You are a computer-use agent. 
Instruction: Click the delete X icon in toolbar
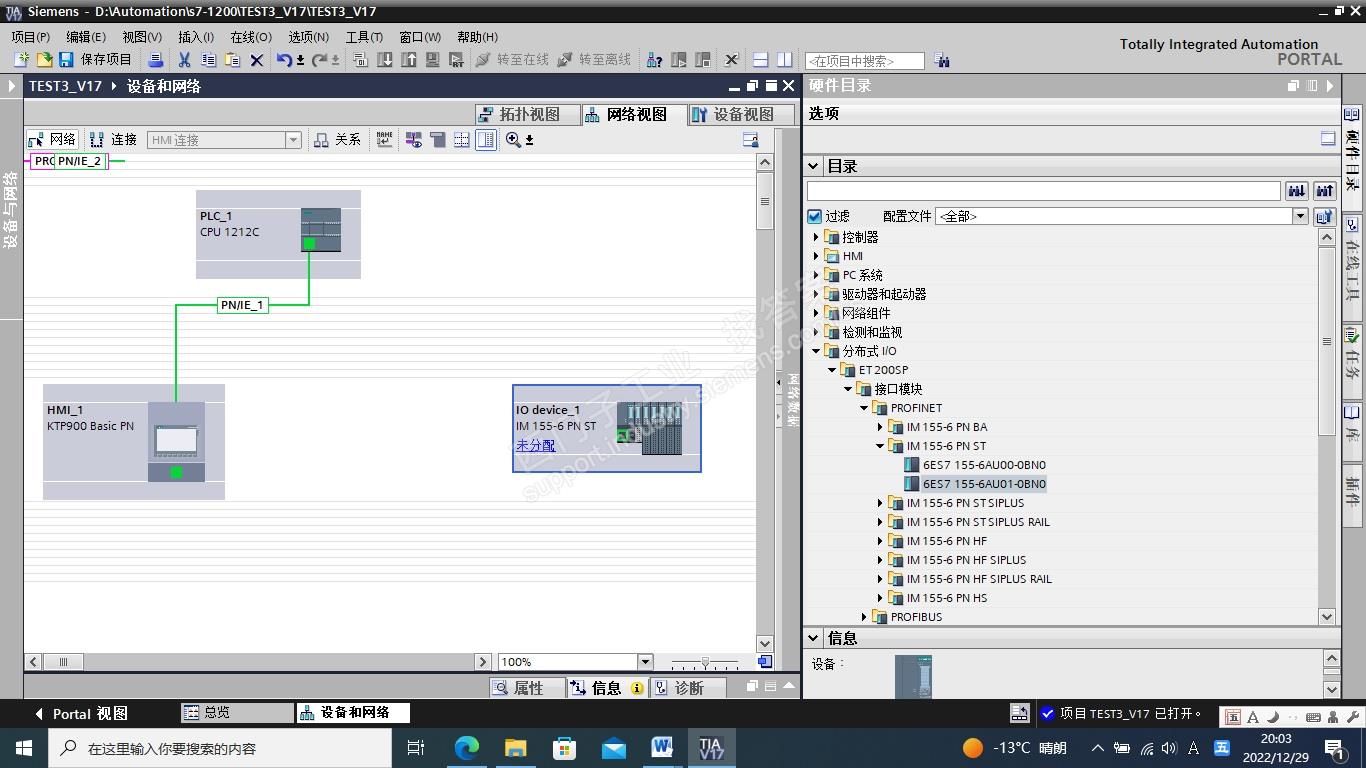[257, 60]
